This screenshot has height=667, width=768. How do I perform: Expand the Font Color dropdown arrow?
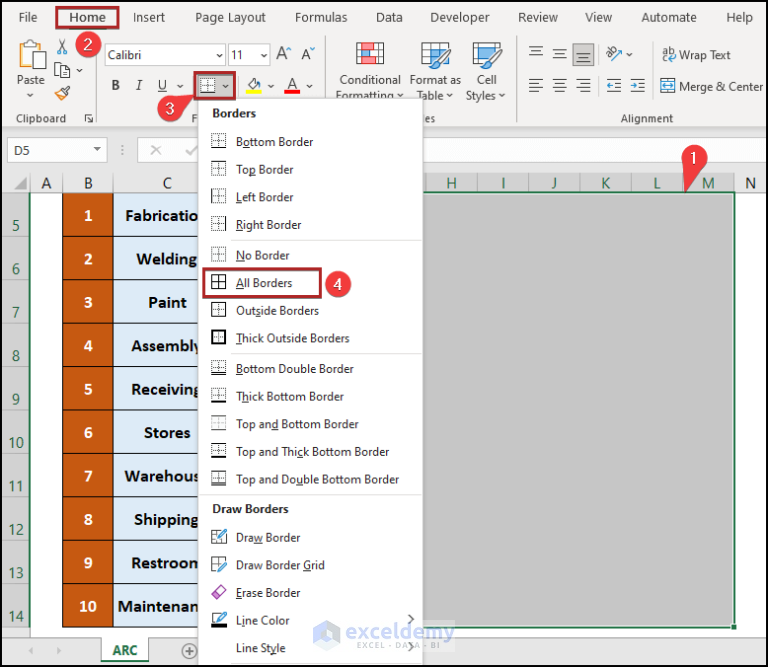coord(310,86)
